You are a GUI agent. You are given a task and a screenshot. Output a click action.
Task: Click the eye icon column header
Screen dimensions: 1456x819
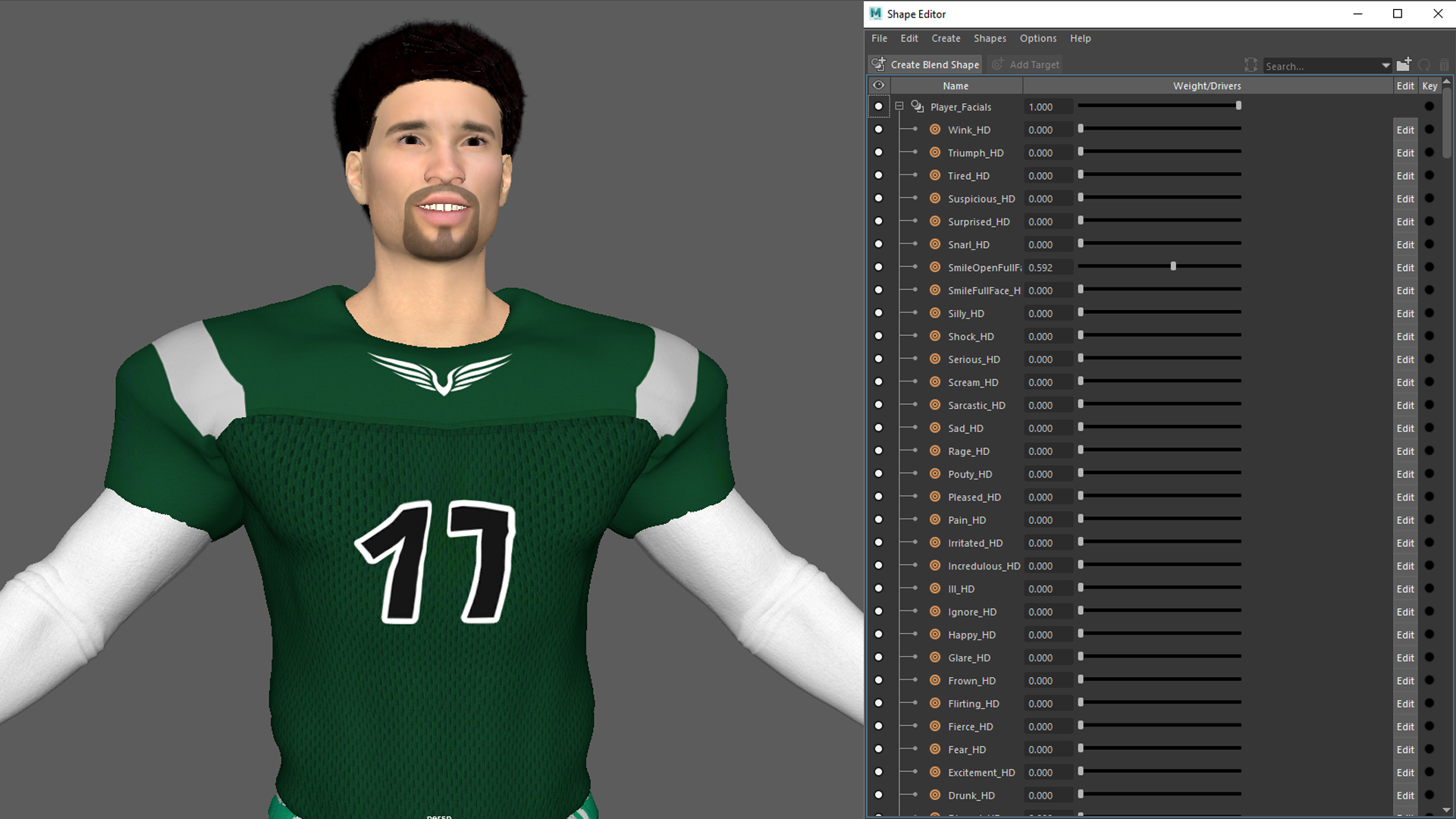coord(878,86)
